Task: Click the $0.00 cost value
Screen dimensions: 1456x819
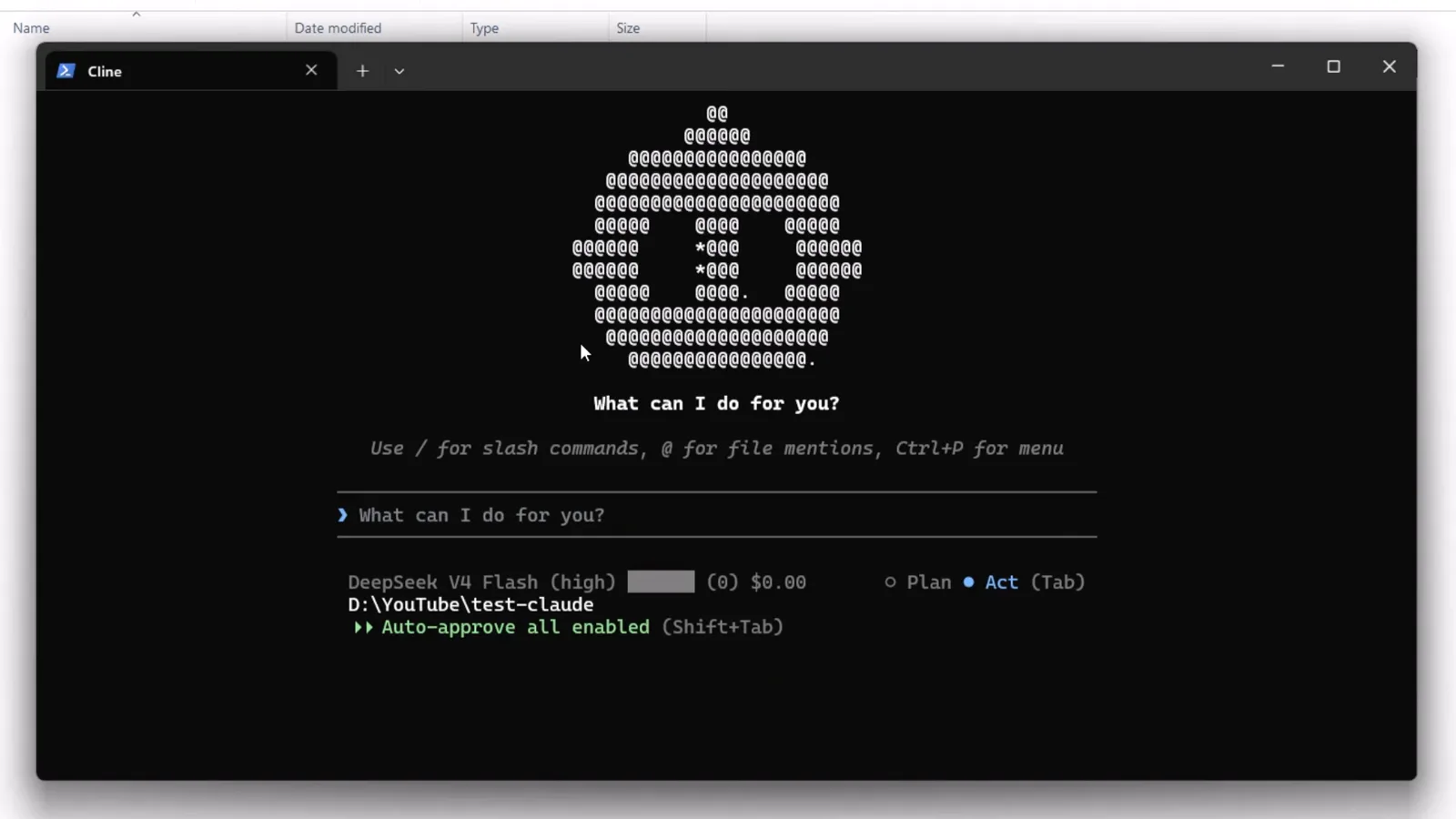Action: click(778, 582)
